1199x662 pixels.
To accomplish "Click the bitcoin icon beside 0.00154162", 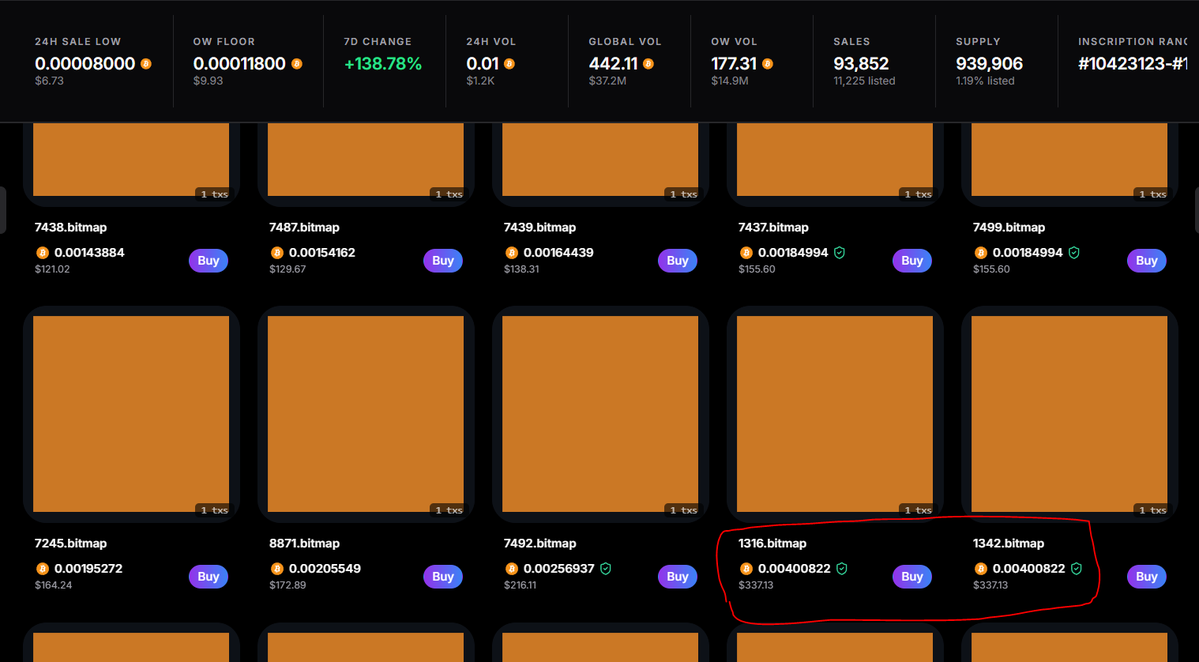I will click(278, 252).
